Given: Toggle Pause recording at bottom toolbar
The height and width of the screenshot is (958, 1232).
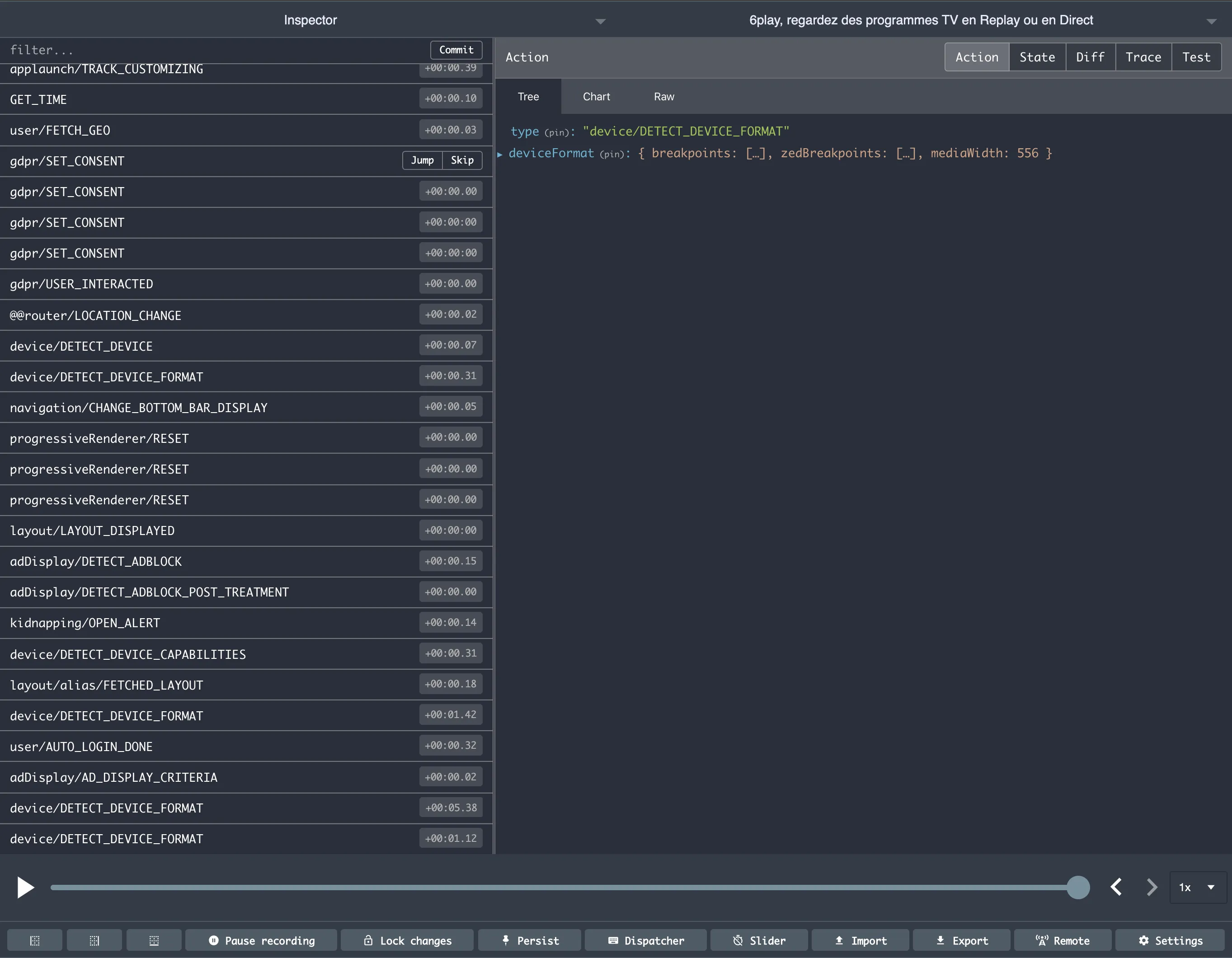Looking at the screenshot, I should [263, 939].
